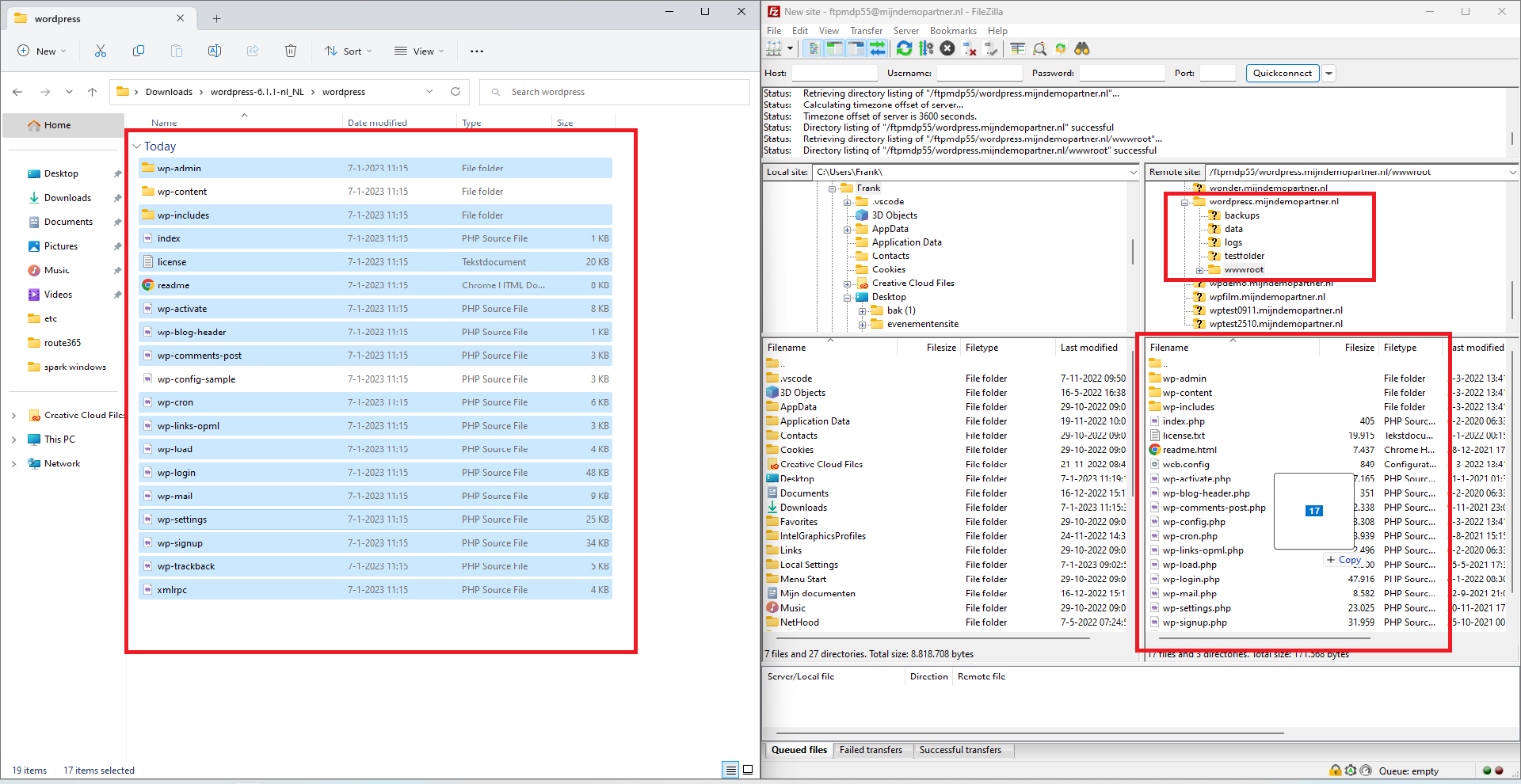Toggle directory comparison in FileZilla
The image size is (1521, 784).
tap(1039, 49)
